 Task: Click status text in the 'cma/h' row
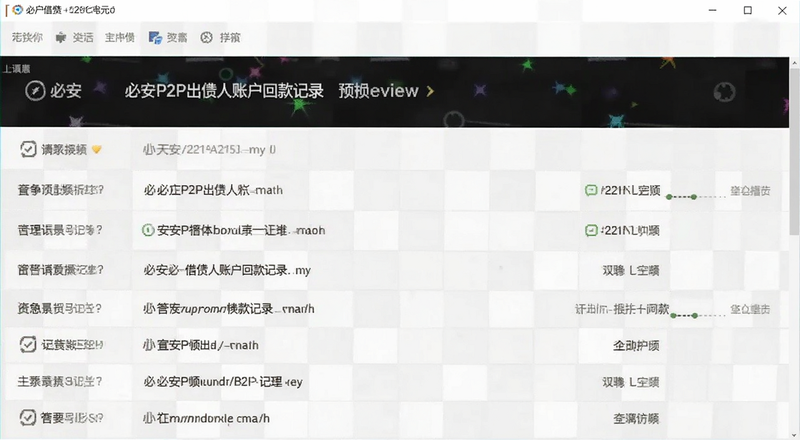pos(636,419)
